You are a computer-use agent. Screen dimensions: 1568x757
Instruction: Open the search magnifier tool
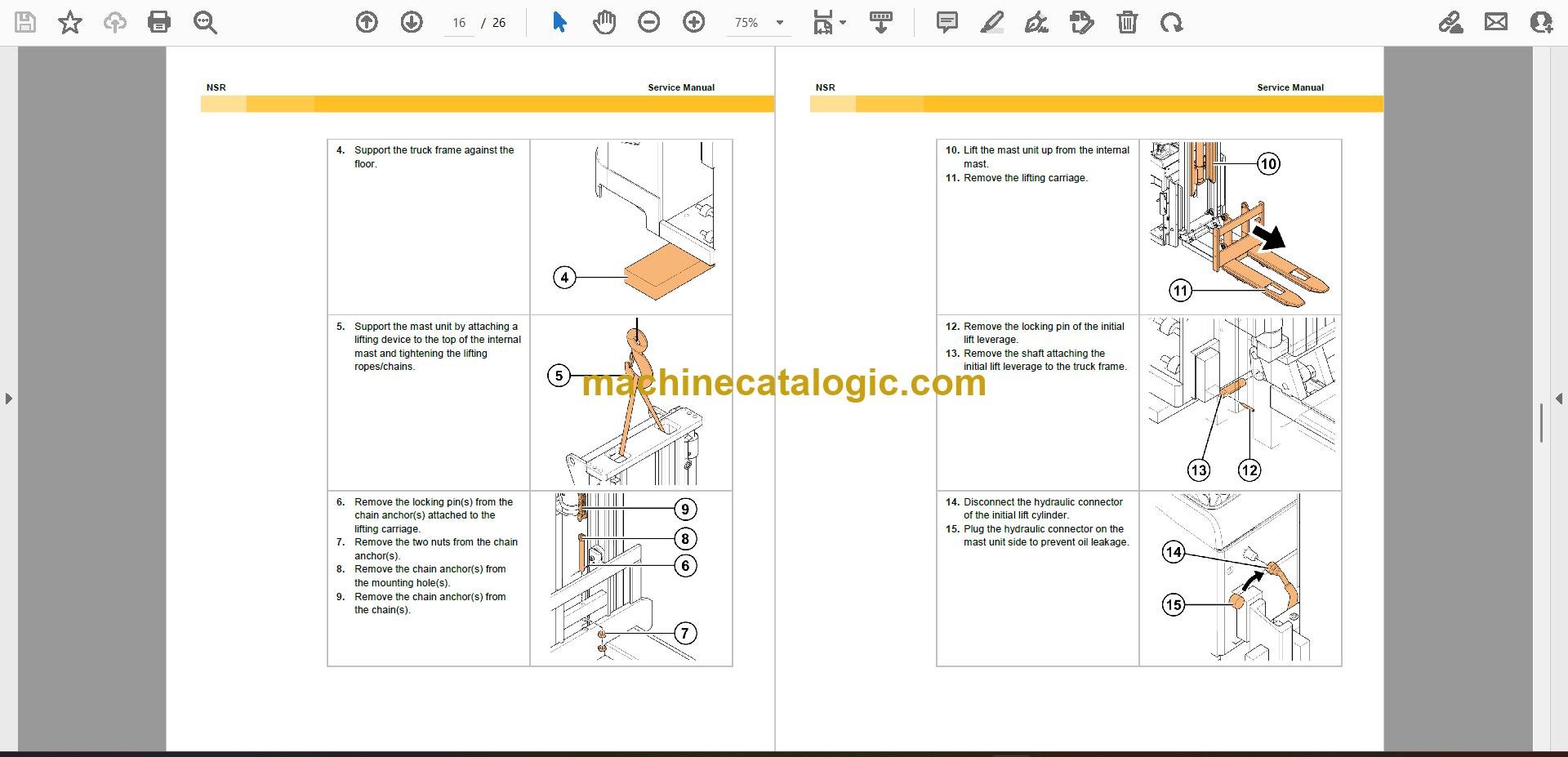pyautogui.click(x=205, y=23)
